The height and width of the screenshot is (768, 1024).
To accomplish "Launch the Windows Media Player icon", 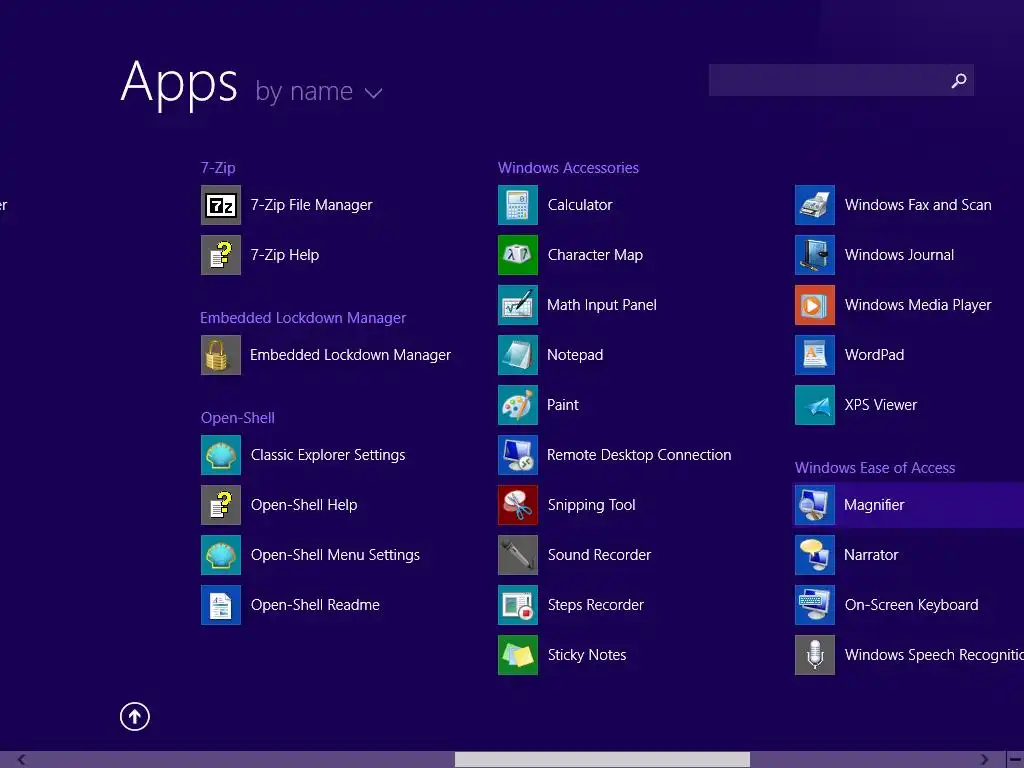I will coord(815,305).
